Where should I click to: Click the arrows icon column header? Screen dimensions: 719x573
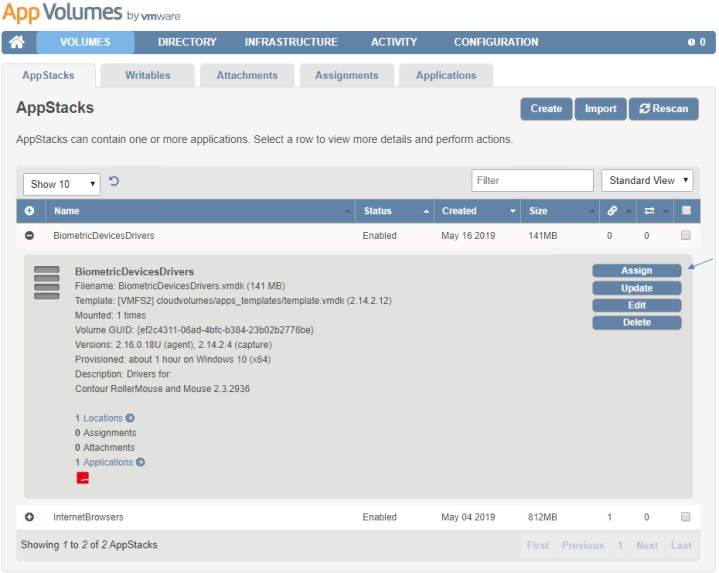[x=648, y=211]
